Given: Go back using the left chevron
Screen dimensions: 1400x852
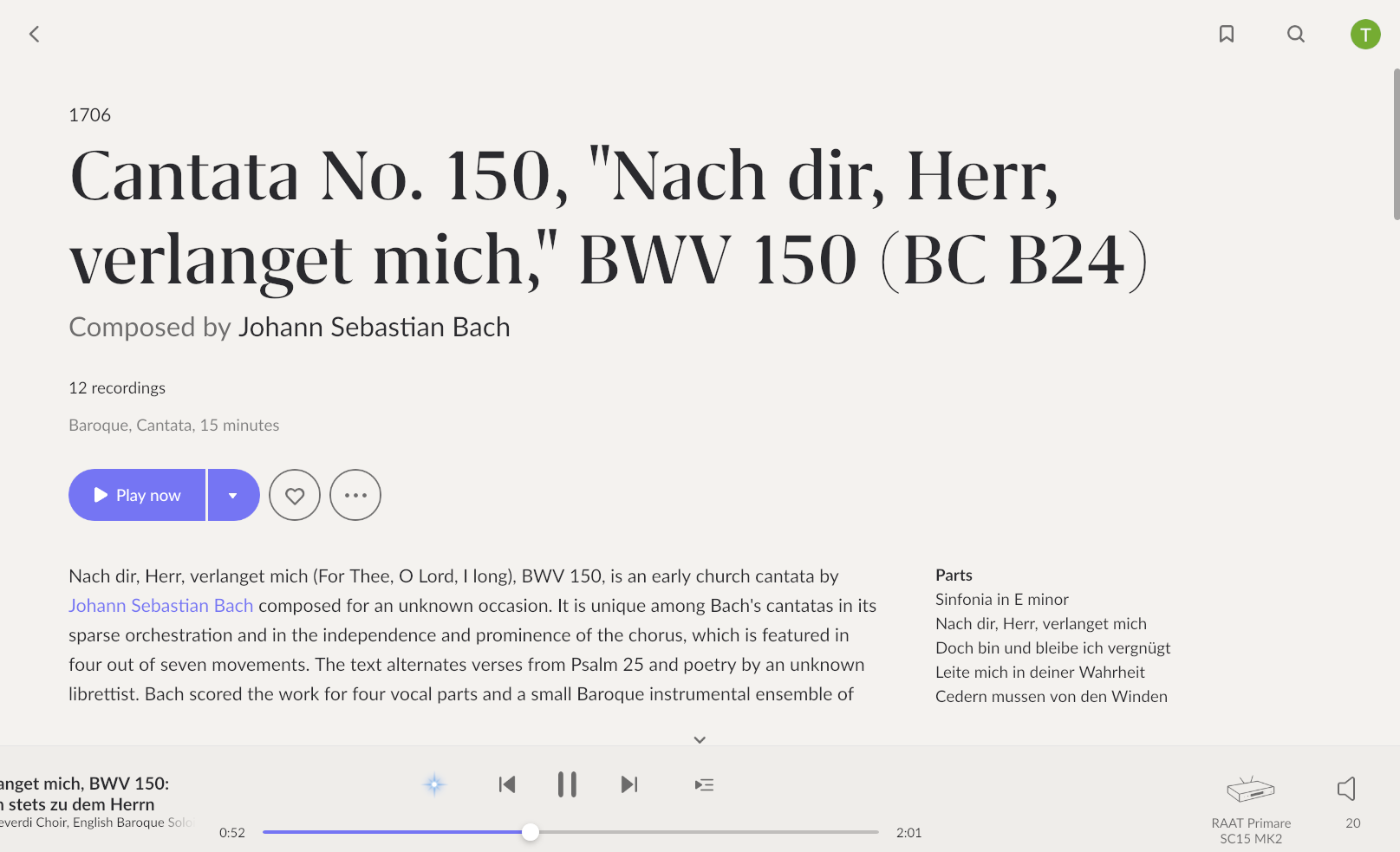Looking at the screenshot, I should point(35,34).
